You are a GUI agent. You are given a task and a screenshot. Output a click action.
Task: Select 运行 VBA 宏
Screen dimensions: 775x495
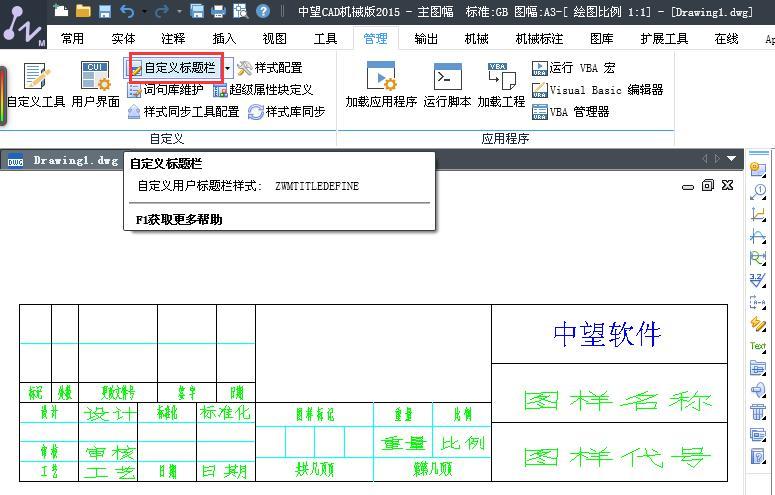click(574, 68)
